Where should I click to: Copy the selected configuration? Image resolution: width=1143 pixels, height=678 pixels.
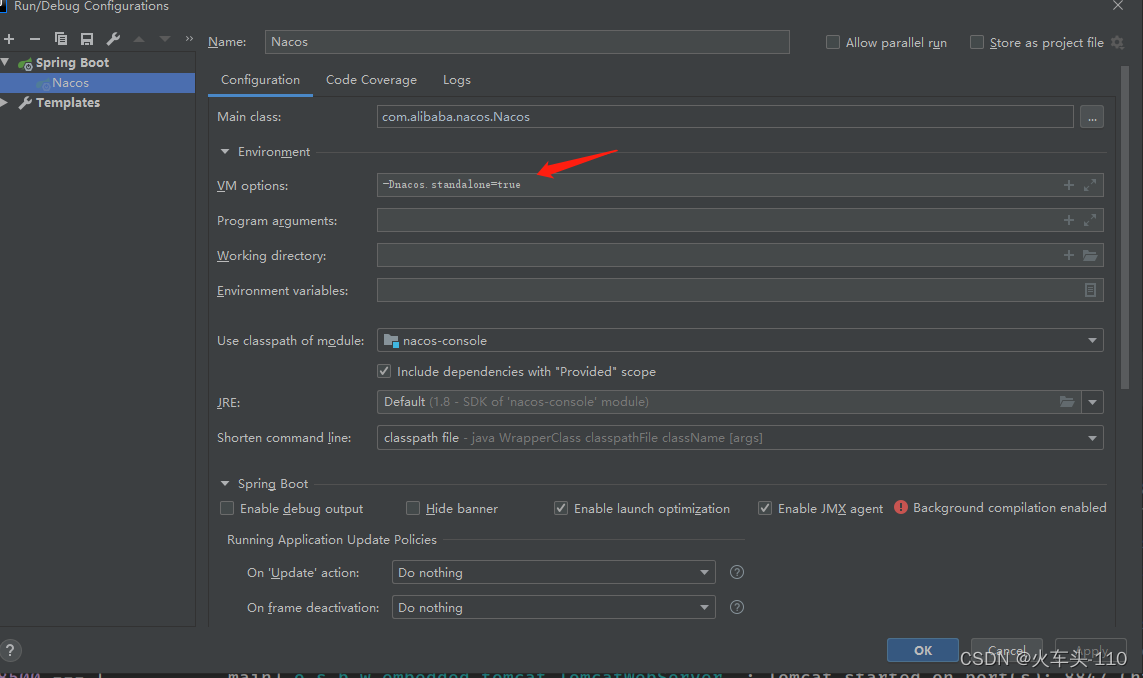61,39
